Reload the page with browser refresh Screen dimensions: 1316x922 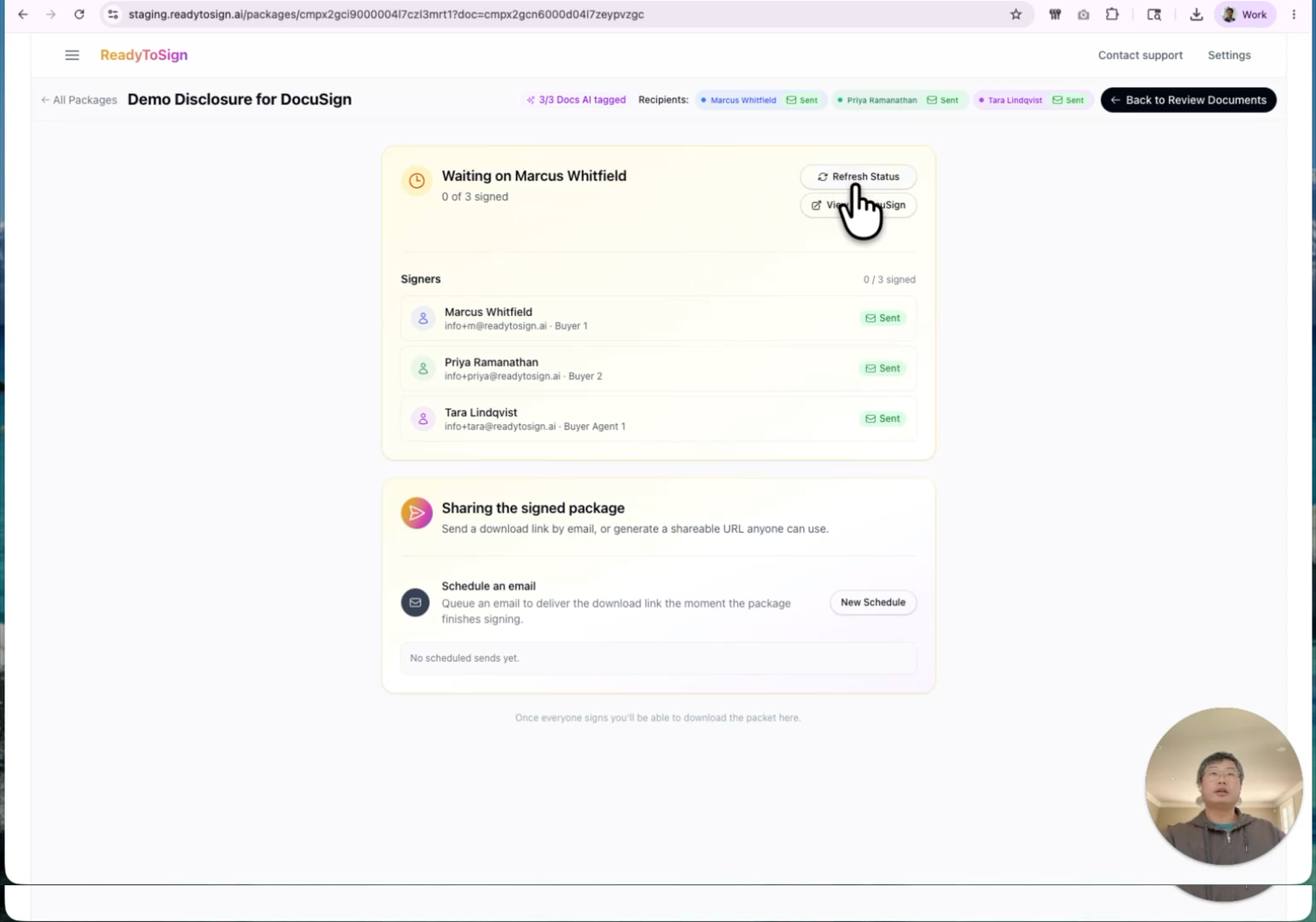[x=79, y=15]
